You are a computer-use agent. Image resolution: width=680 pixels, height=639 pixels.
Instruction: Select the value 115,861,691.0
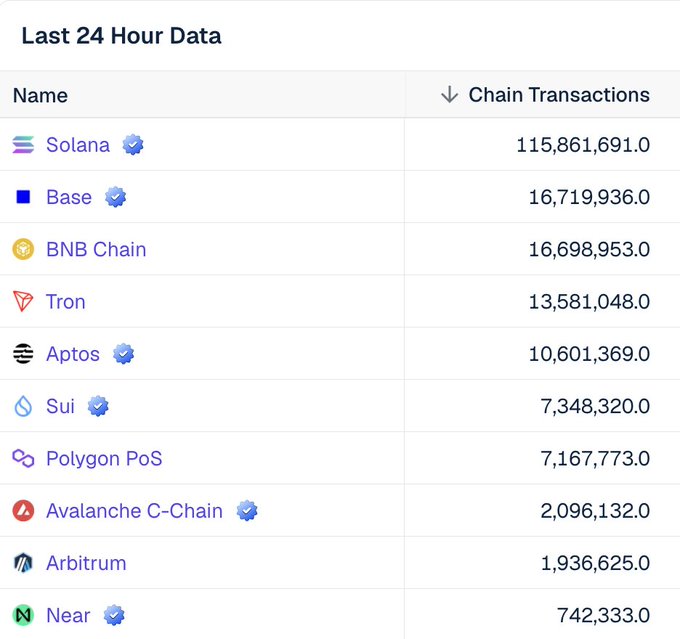(583, 145)
